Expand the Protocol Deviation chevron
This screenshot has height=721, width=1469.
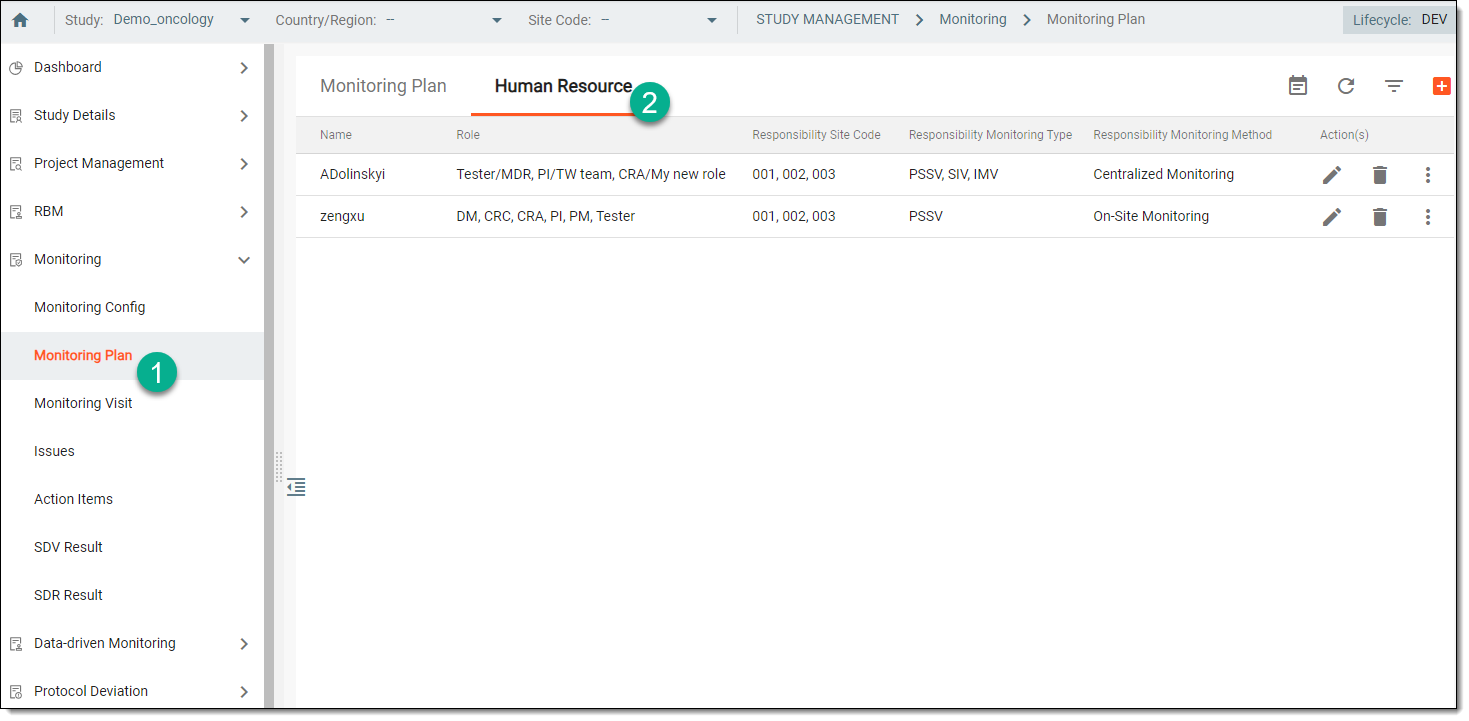pos(244,692)
